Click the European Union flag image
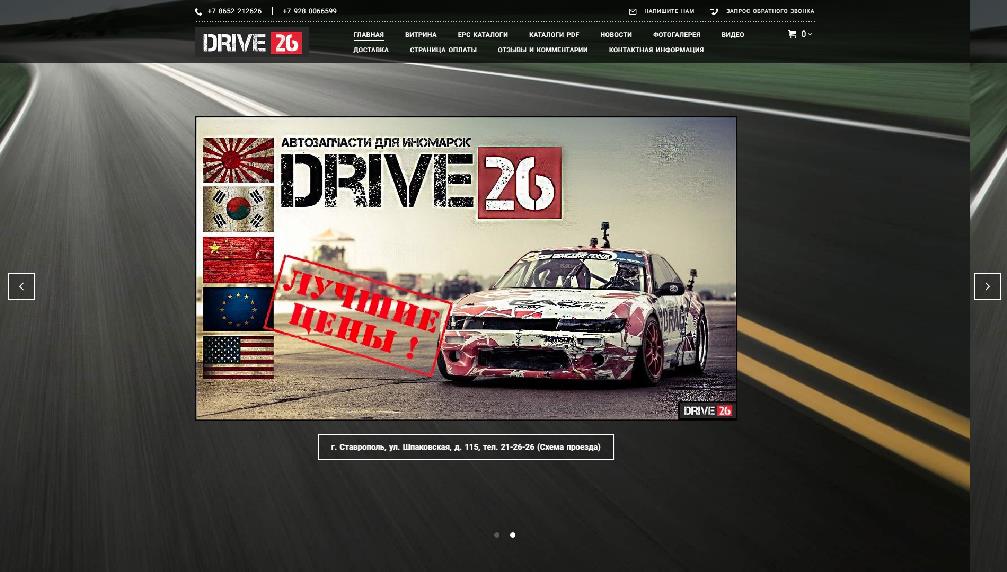The width and height of the screenshot is (1007, 572). click(238, 309)
